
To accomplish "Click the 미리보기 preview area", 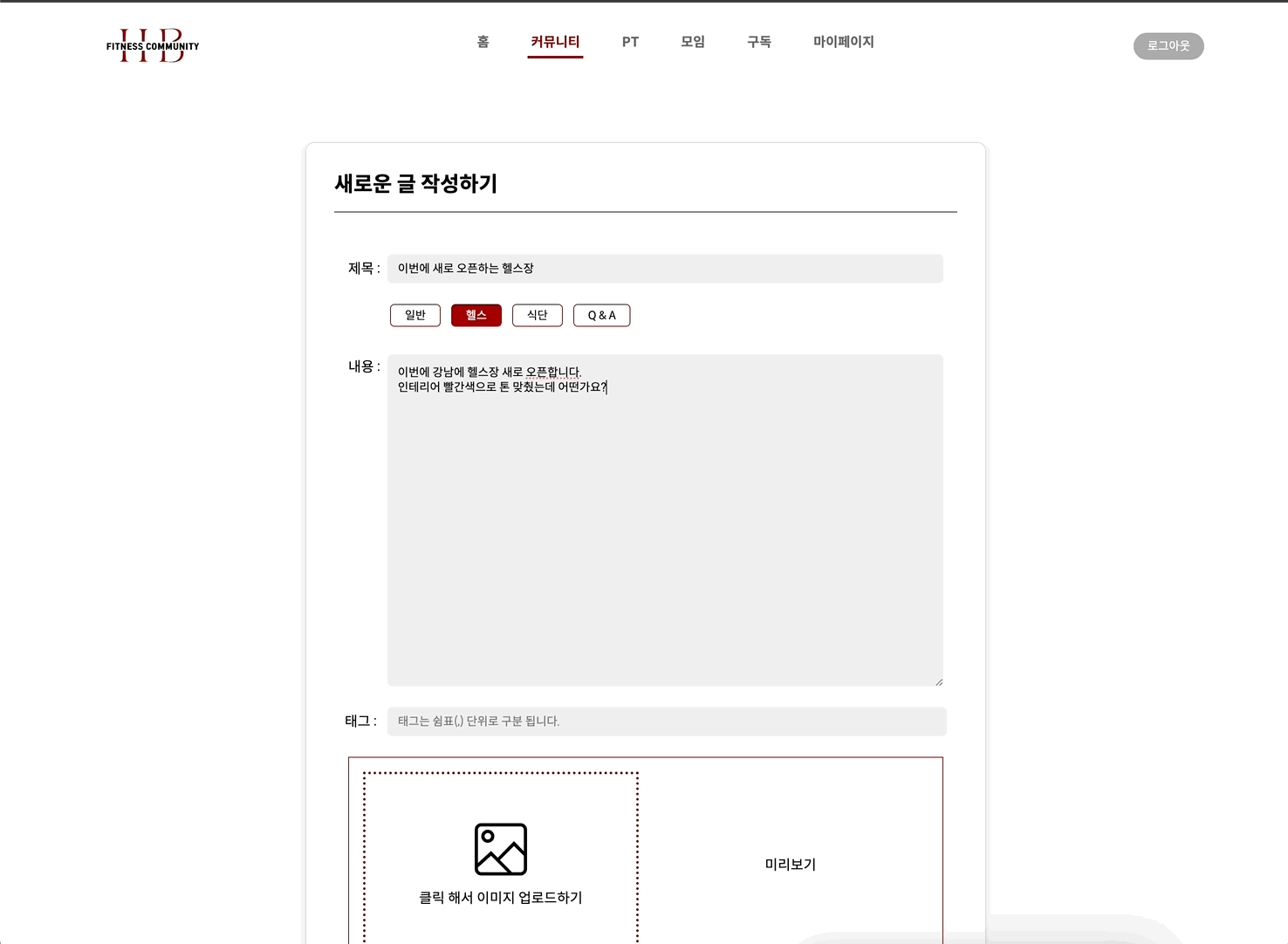I will point(790,865).
